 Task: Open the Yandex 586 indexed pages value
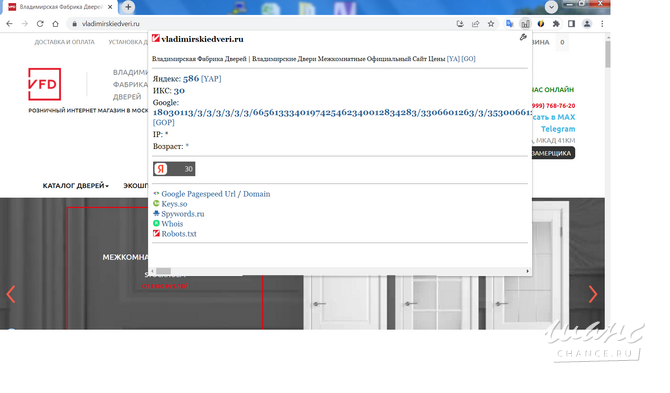pos(191,79)
